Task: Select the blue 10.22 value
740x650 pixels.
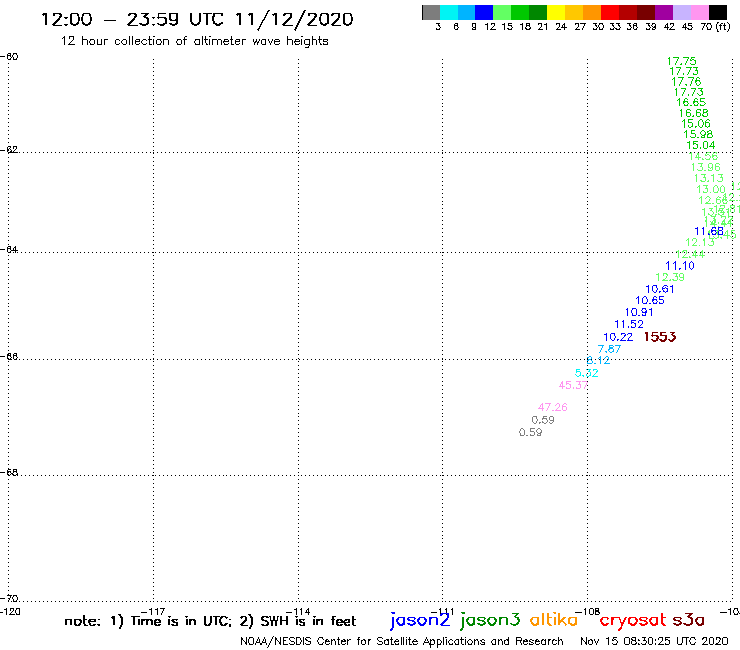Action: [x=618, y=337]
